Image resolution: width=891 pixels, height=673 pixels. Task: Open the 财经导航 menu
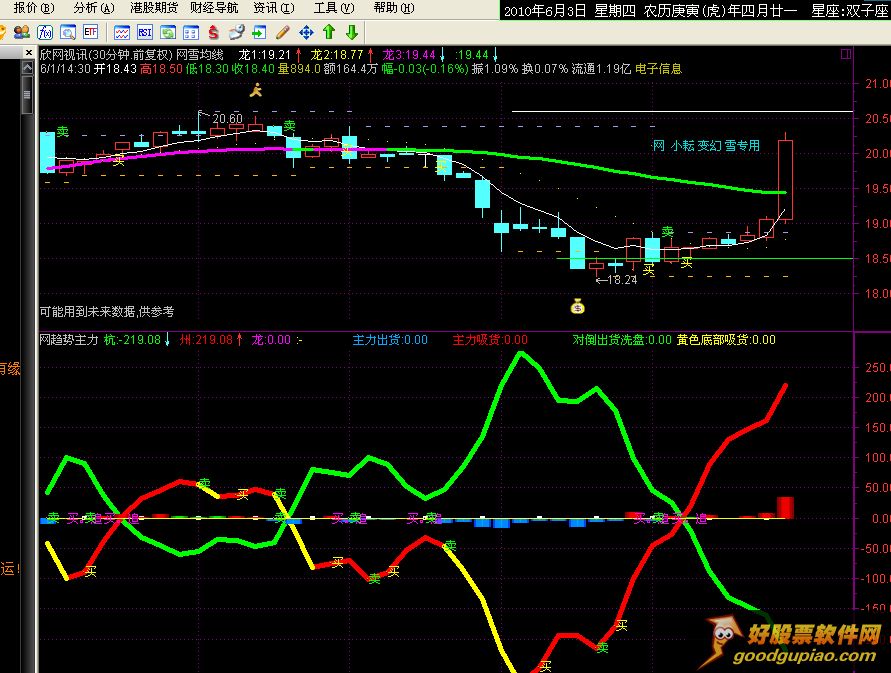(x=214, y=8)
